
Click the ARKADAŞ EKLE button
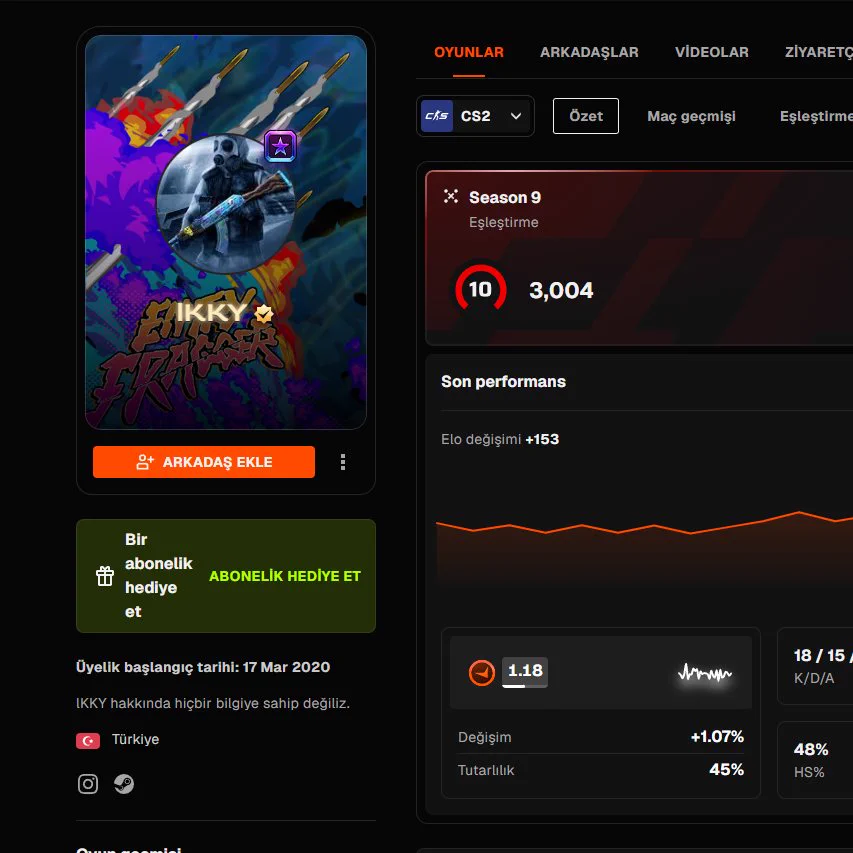click(204, 462)
